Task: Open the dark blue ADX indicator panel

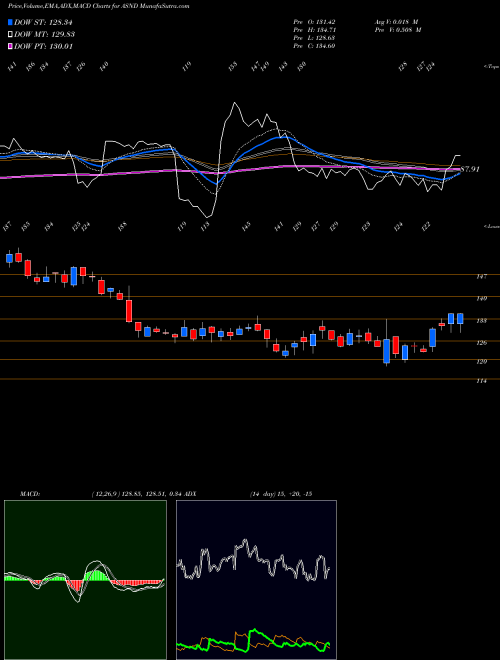Action: [x=256, y=580]
